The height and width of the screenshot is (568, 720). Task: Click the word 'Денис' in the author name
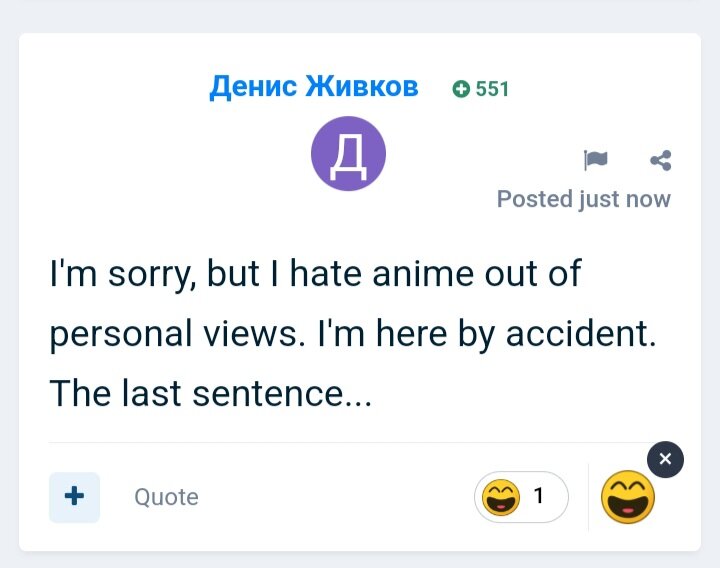click(x=253, y=87)
